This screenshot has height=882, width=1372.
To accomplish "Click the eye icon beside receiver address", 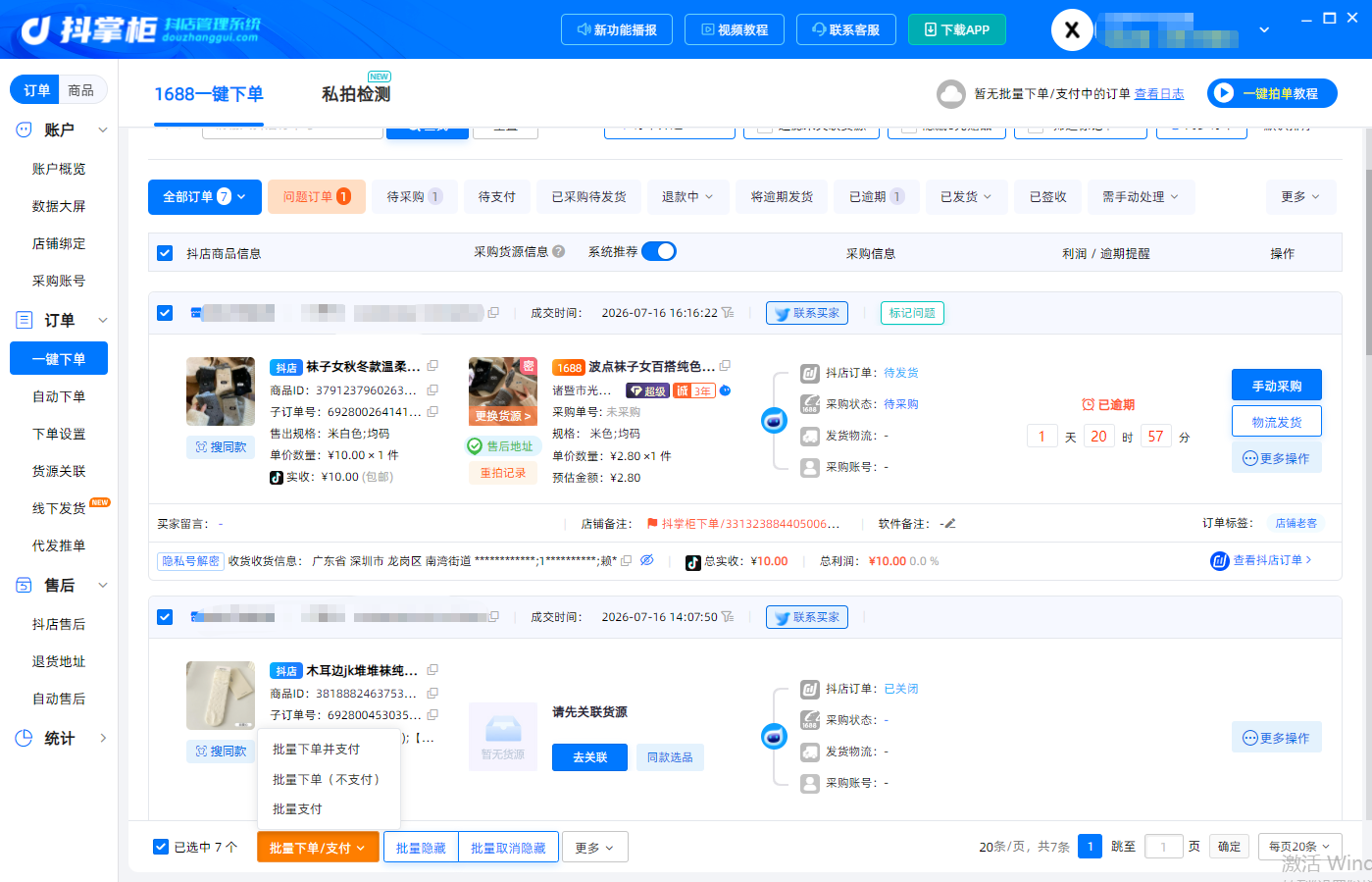I will pyautogui.click(x=647, y=560).
